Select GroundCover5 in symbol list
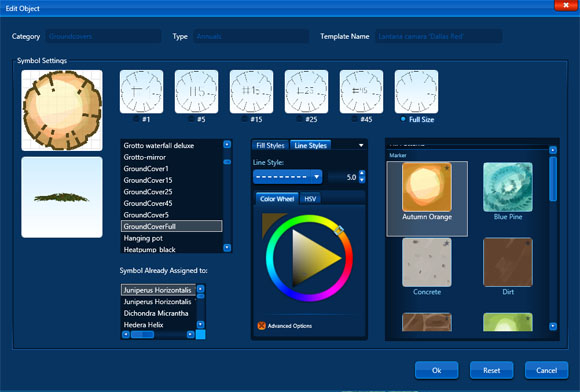 coord(172,214)
